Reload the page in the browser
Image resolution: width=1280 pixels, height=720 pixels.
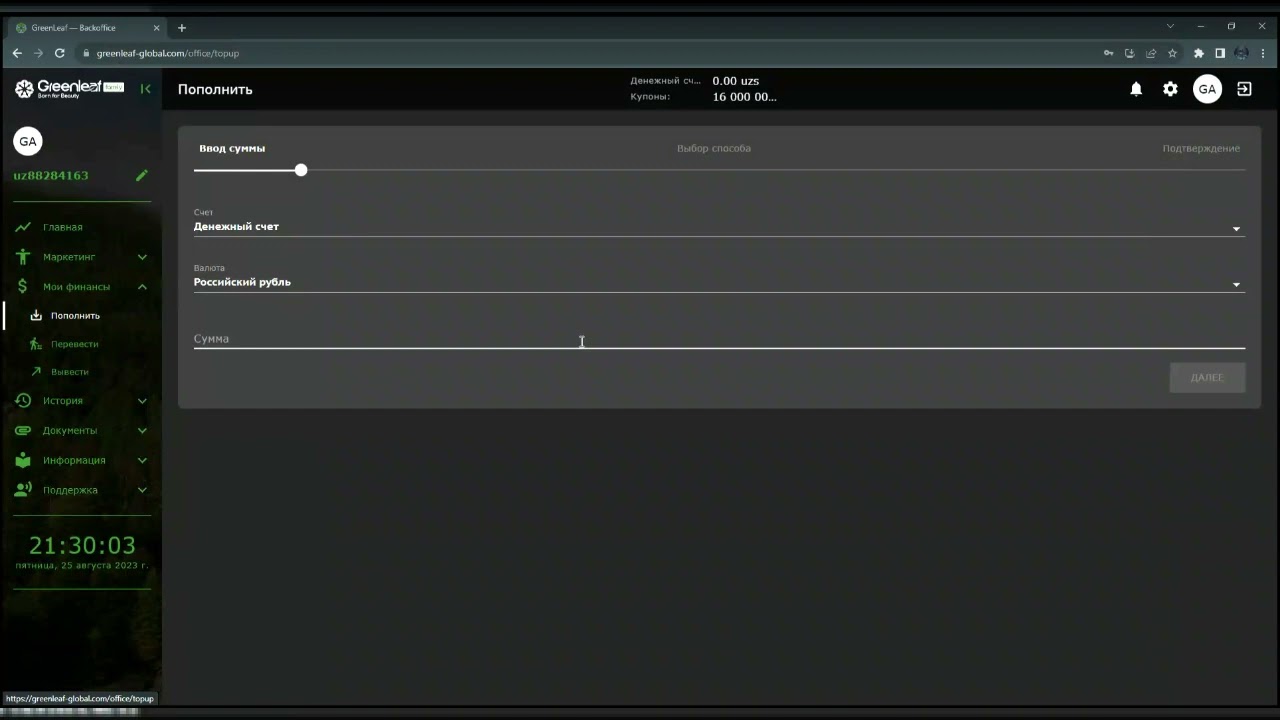click(x=60, y=53)
